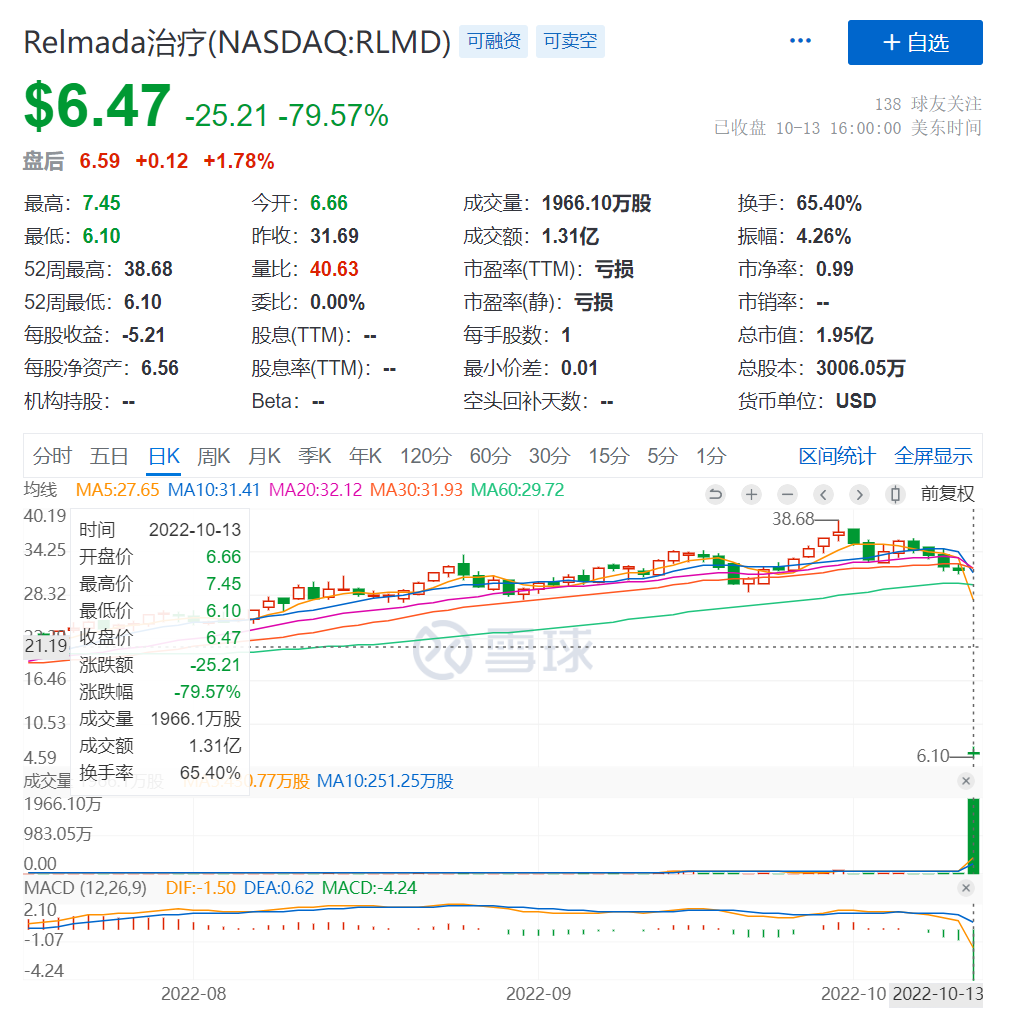Click the 138 球友关注 followers text
The height and width of the screenshot is (1010, 1015).
[928, 104]
